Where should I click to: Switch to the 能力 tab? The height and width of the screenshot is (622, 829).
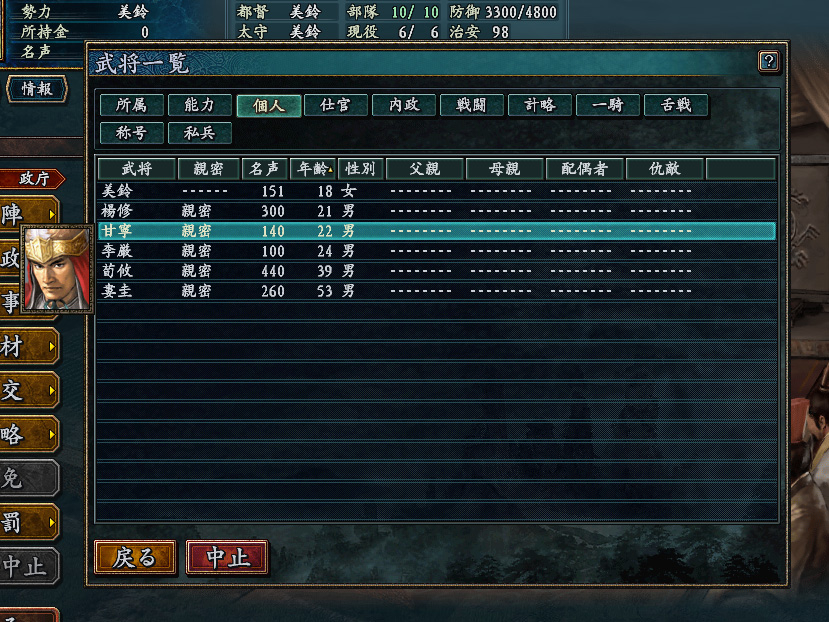(x=200, y=105)
